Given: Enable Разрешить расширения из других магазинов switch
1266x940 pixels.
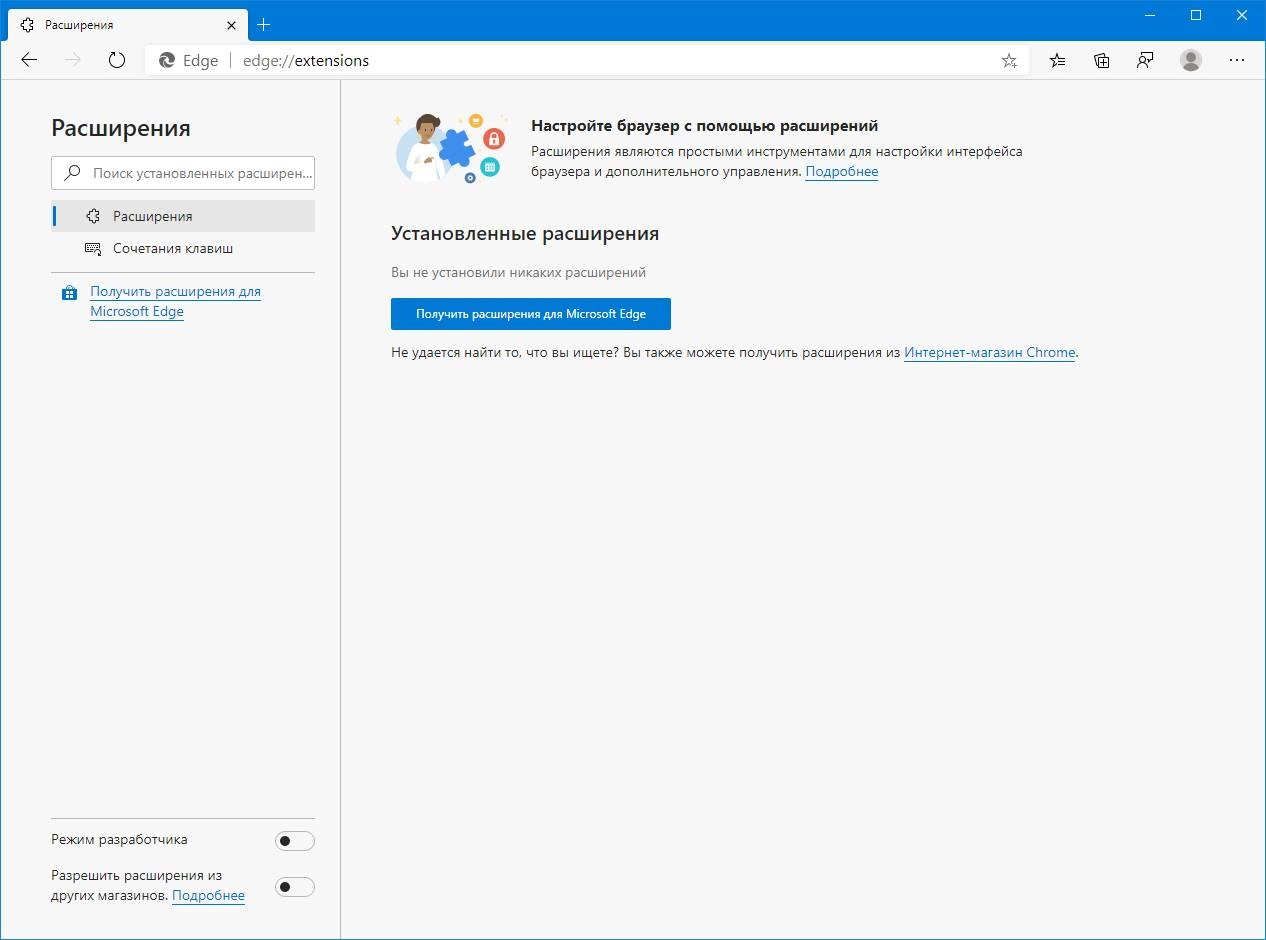Looking at the screenshot, I should tap(295, 887).
